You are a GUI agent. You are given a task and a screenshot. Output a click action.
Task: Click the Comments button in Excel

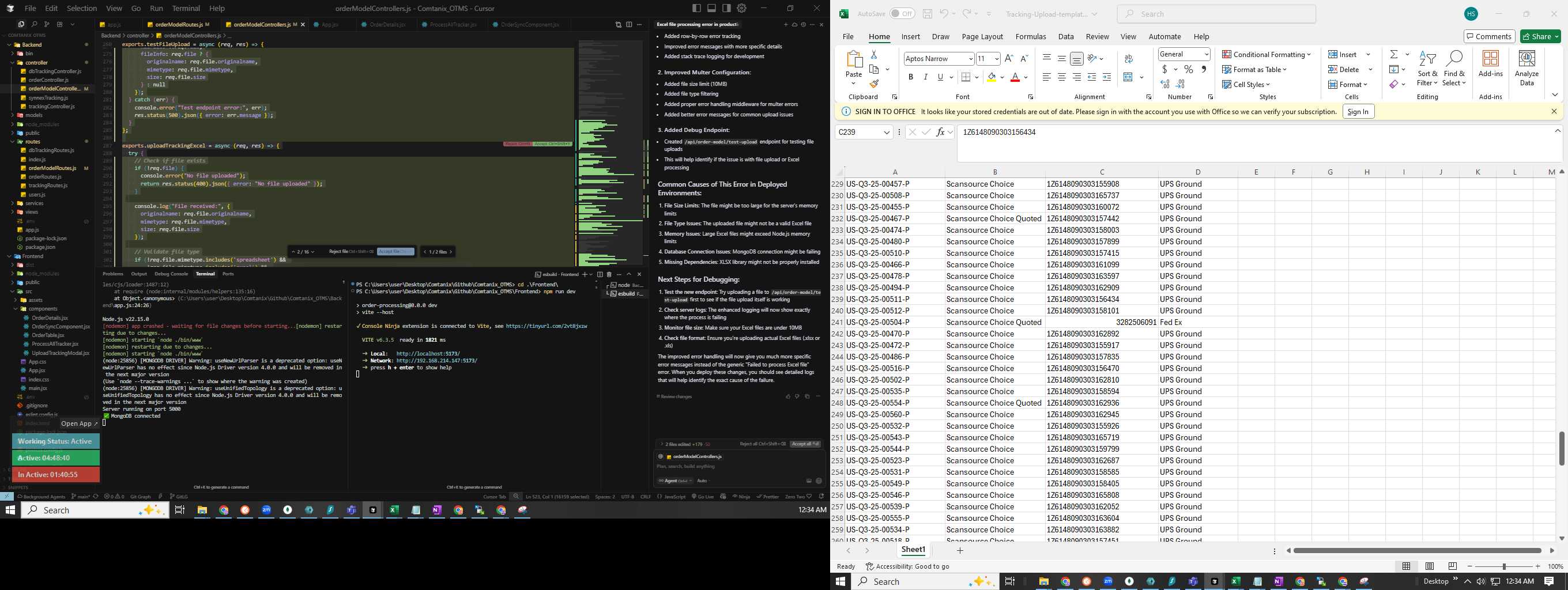pyautogui.click(x=1488, y=36)
